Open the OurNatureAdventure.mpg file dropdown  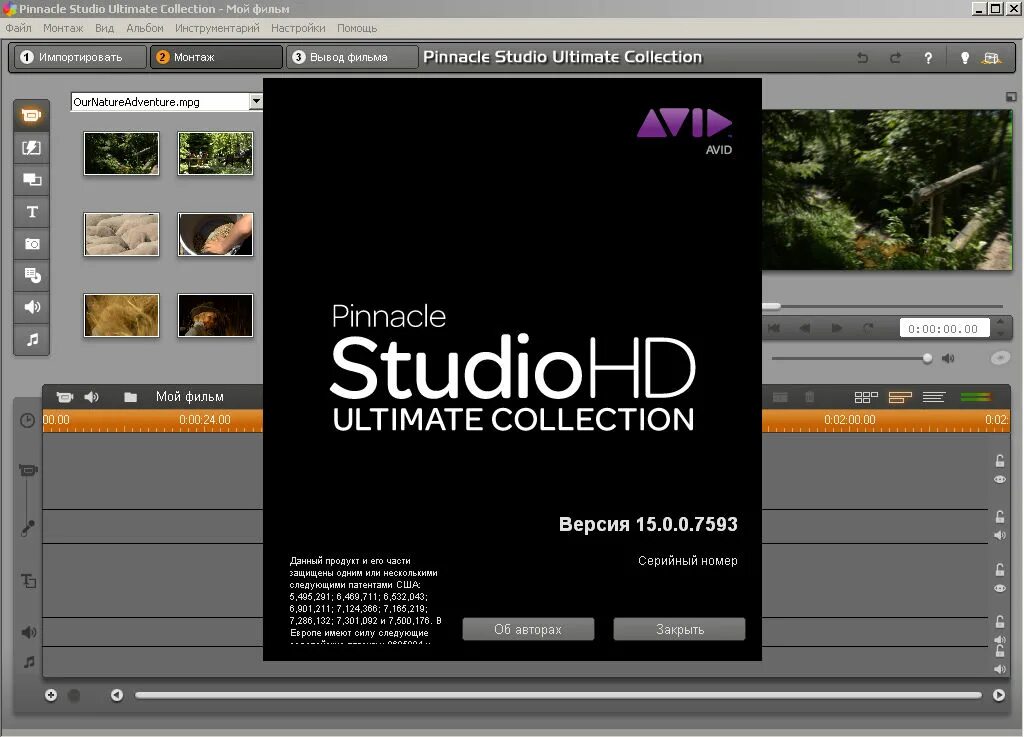pos(256,101)
